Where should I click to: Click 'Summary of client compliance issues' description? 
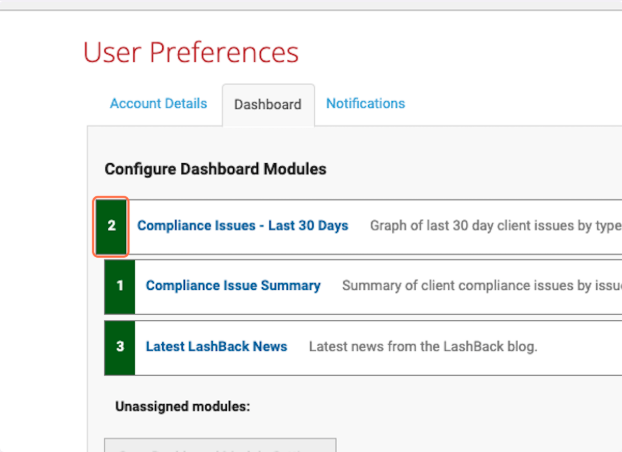pyautogui.click(x=482, y=286)
